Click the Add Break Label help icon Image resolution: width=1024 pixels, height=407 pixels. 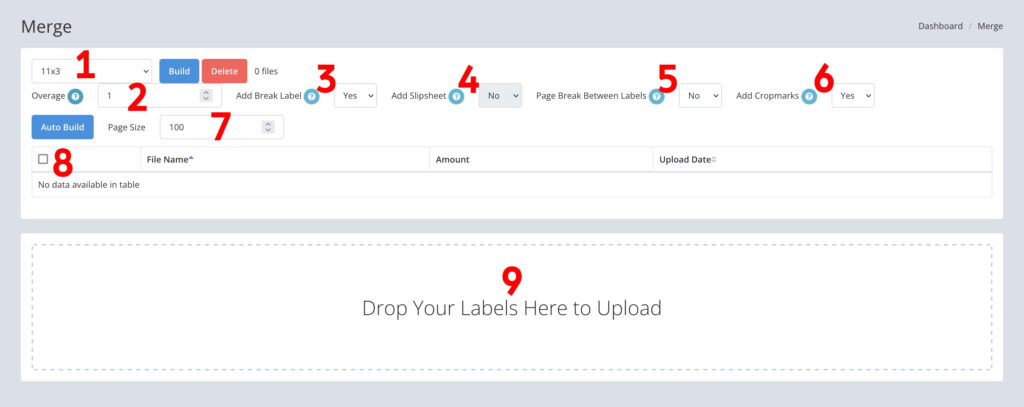(312, 96)
